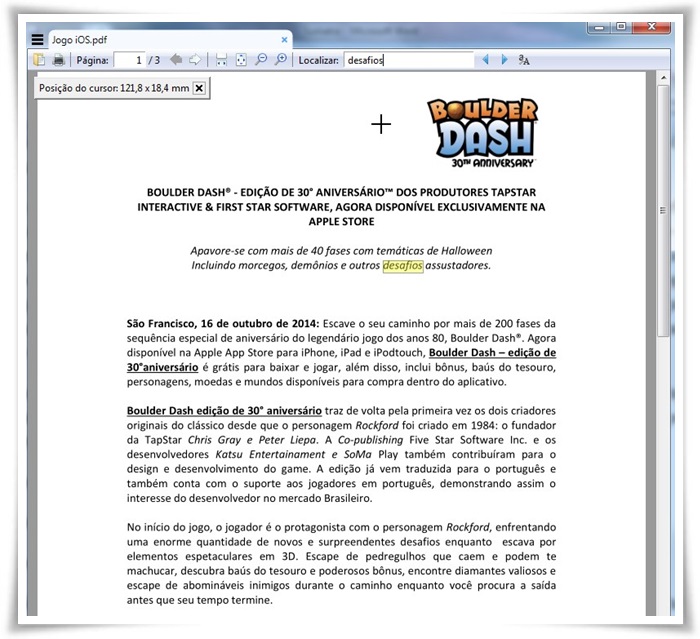Image resolution: width=700 pixels, height=639 pixels.
Task: Find next match blue arrow
Action: (504, 59)
